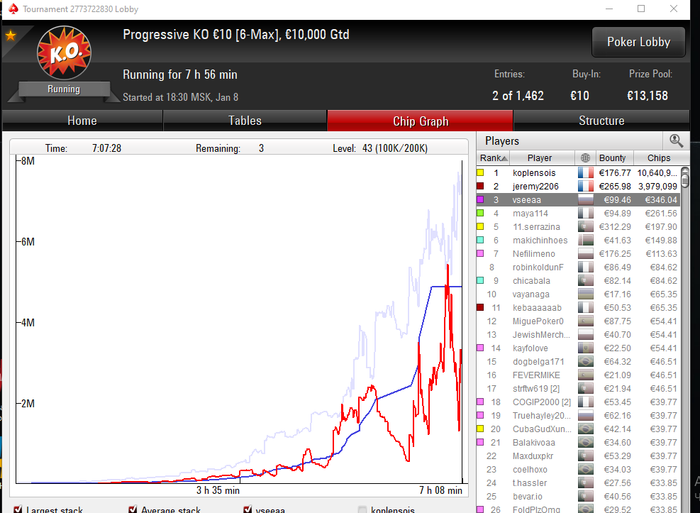Toggle the Average stack checkbox

tap(133, 509)
